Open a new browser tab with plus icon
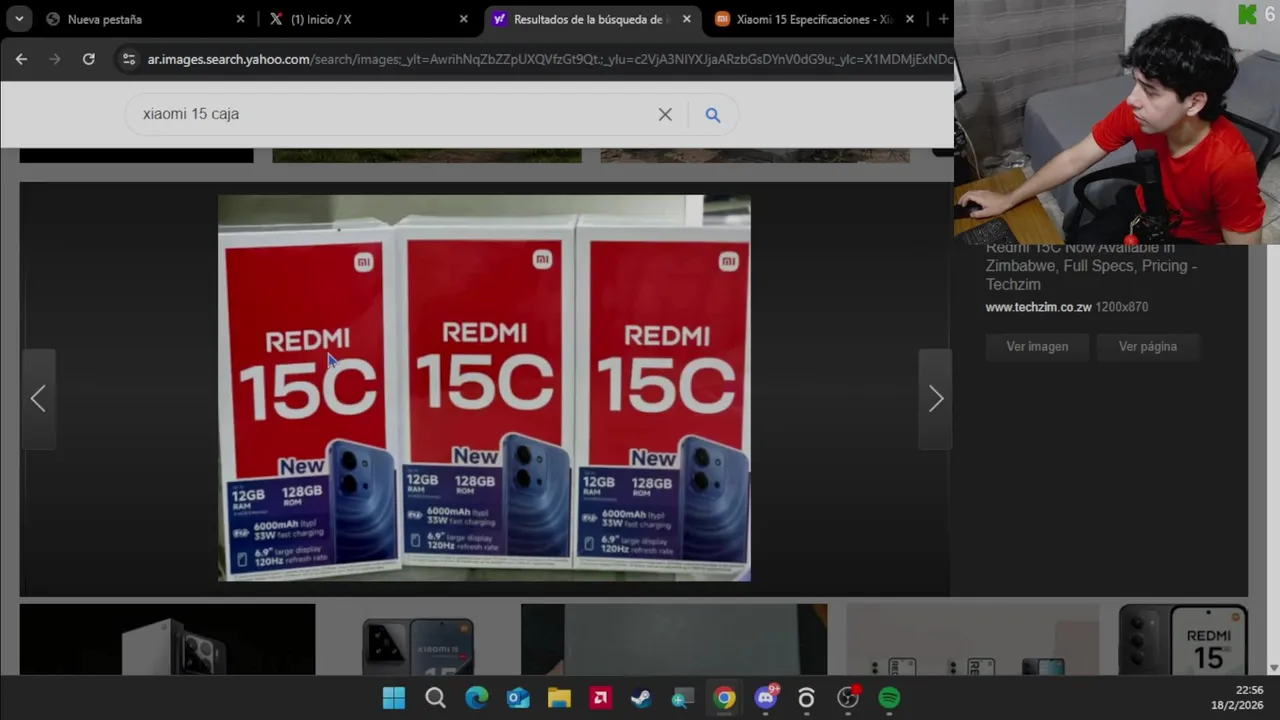1280x720 pixels. point(942,19)
